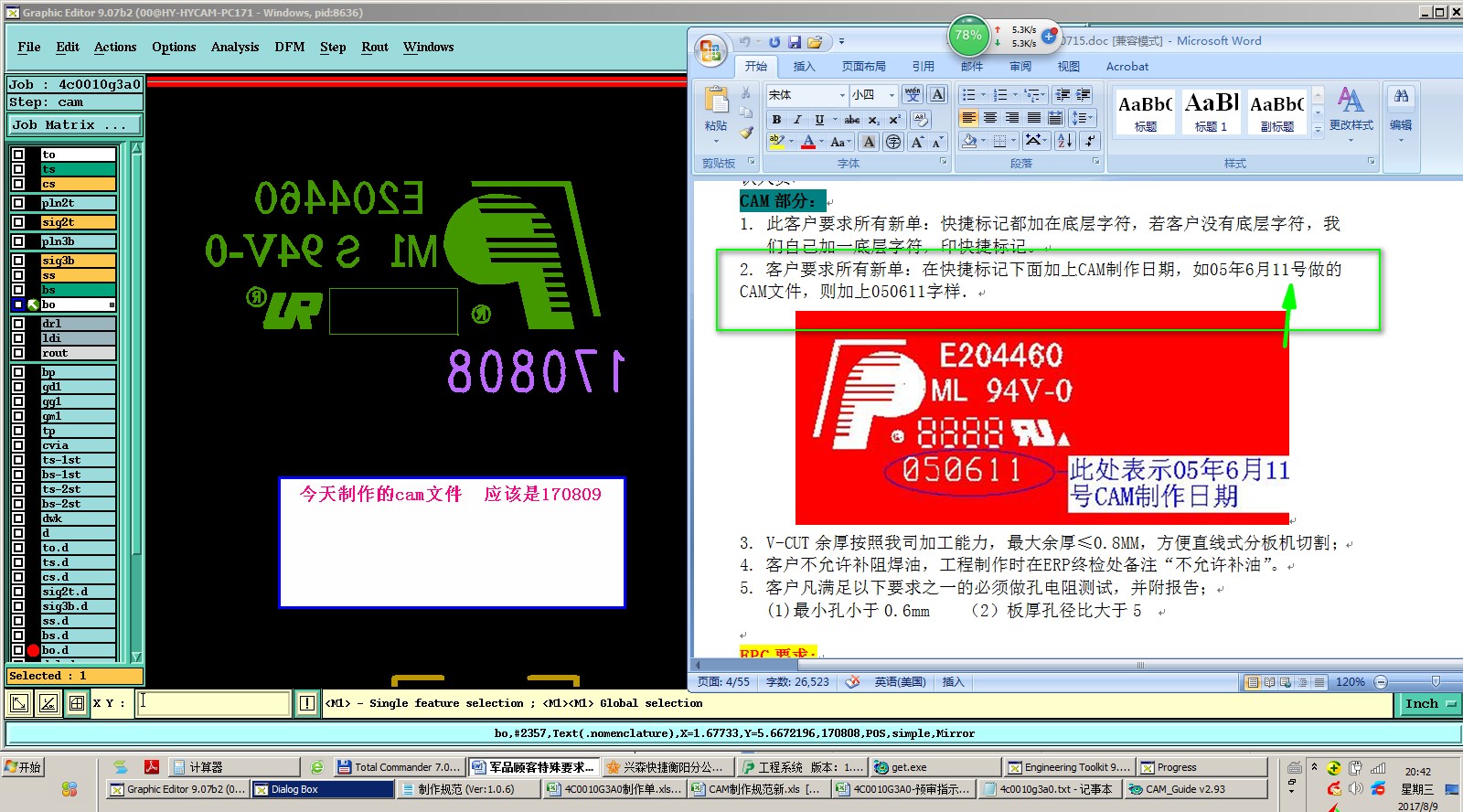The height and width of the screenshot is (812, 1463).
Task: Decrease indent in Word paragraph group
Action: 1063,95
